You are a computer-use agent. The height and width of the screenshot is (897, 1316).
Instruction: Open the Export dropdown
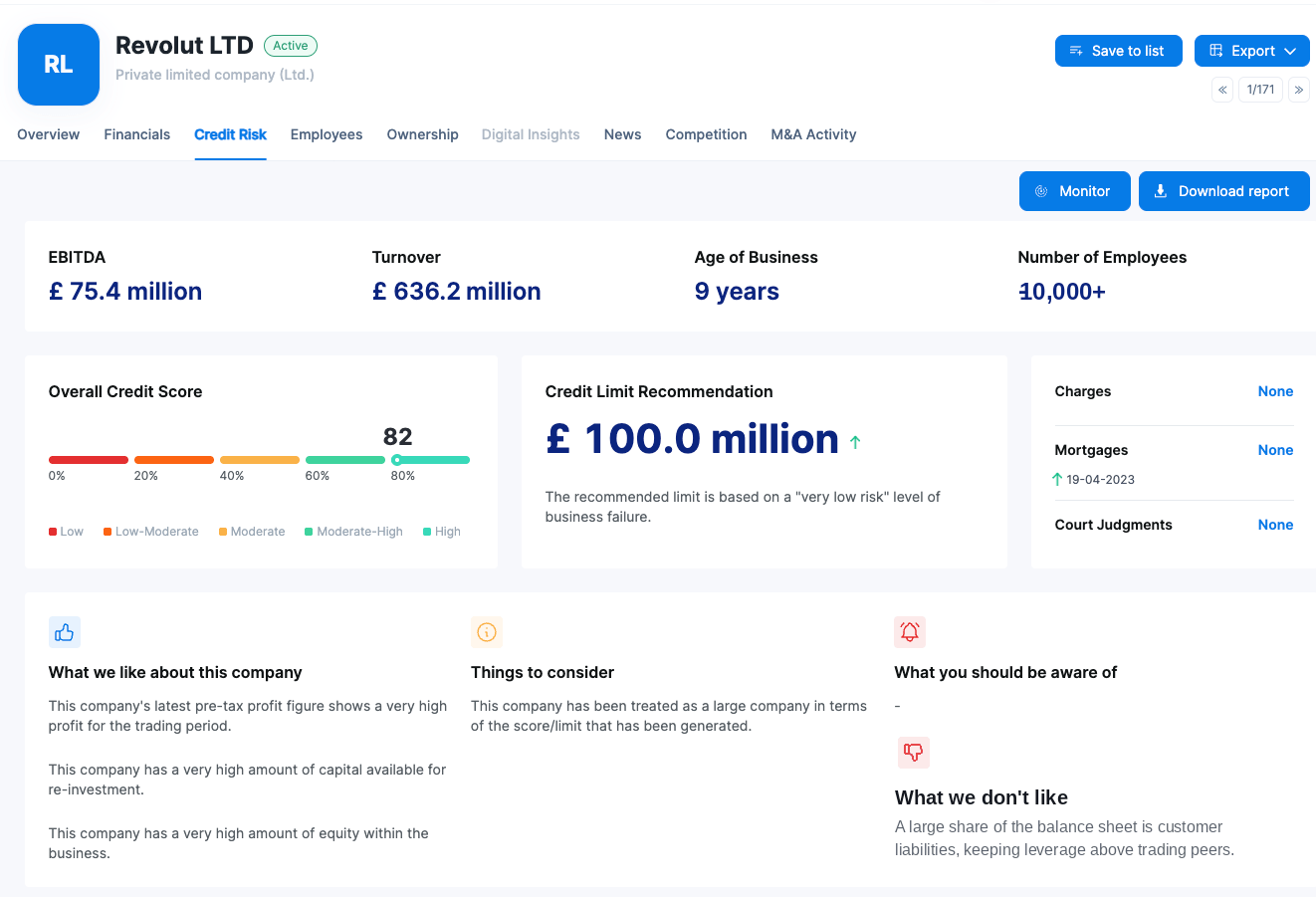click(1252, 51)
